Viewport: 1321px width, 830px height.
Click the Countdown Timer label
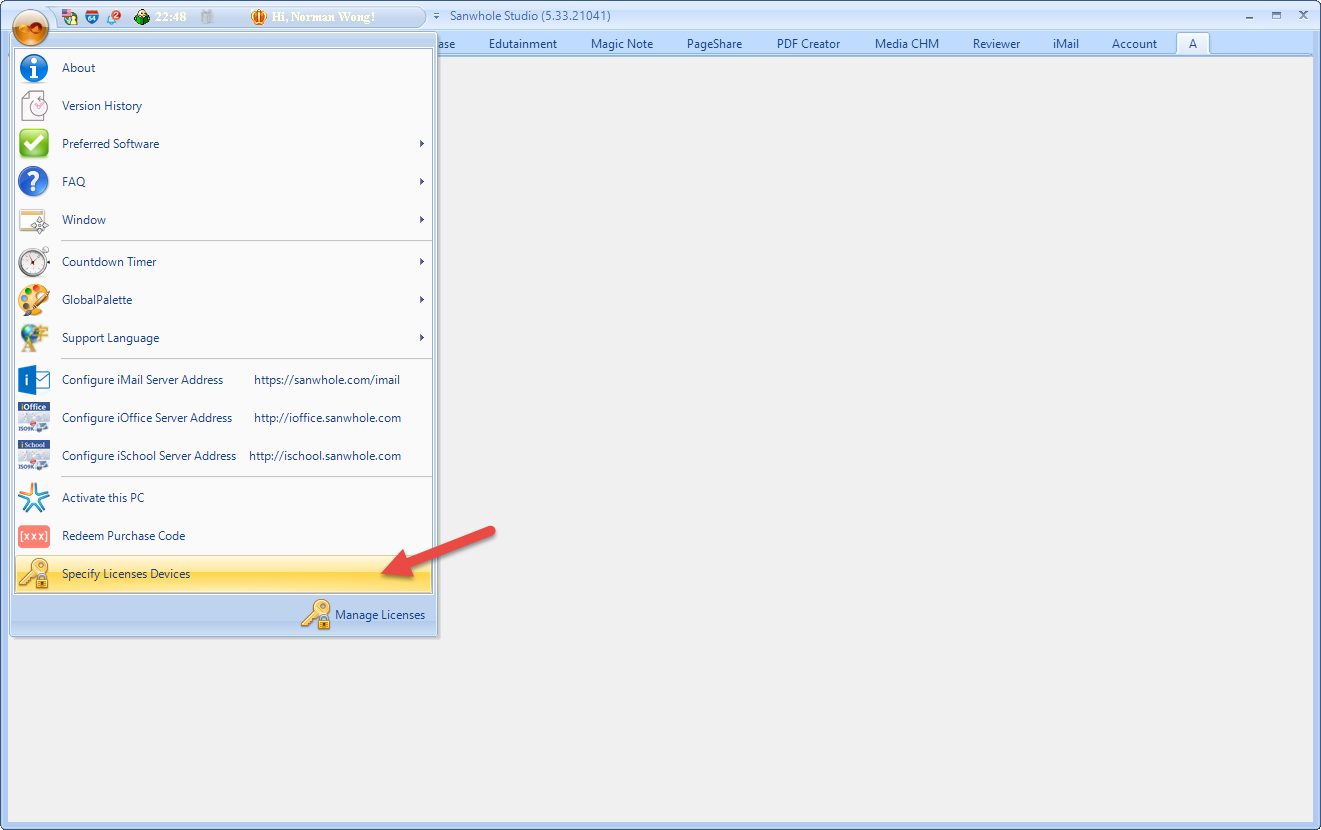(x=109, y=262)
